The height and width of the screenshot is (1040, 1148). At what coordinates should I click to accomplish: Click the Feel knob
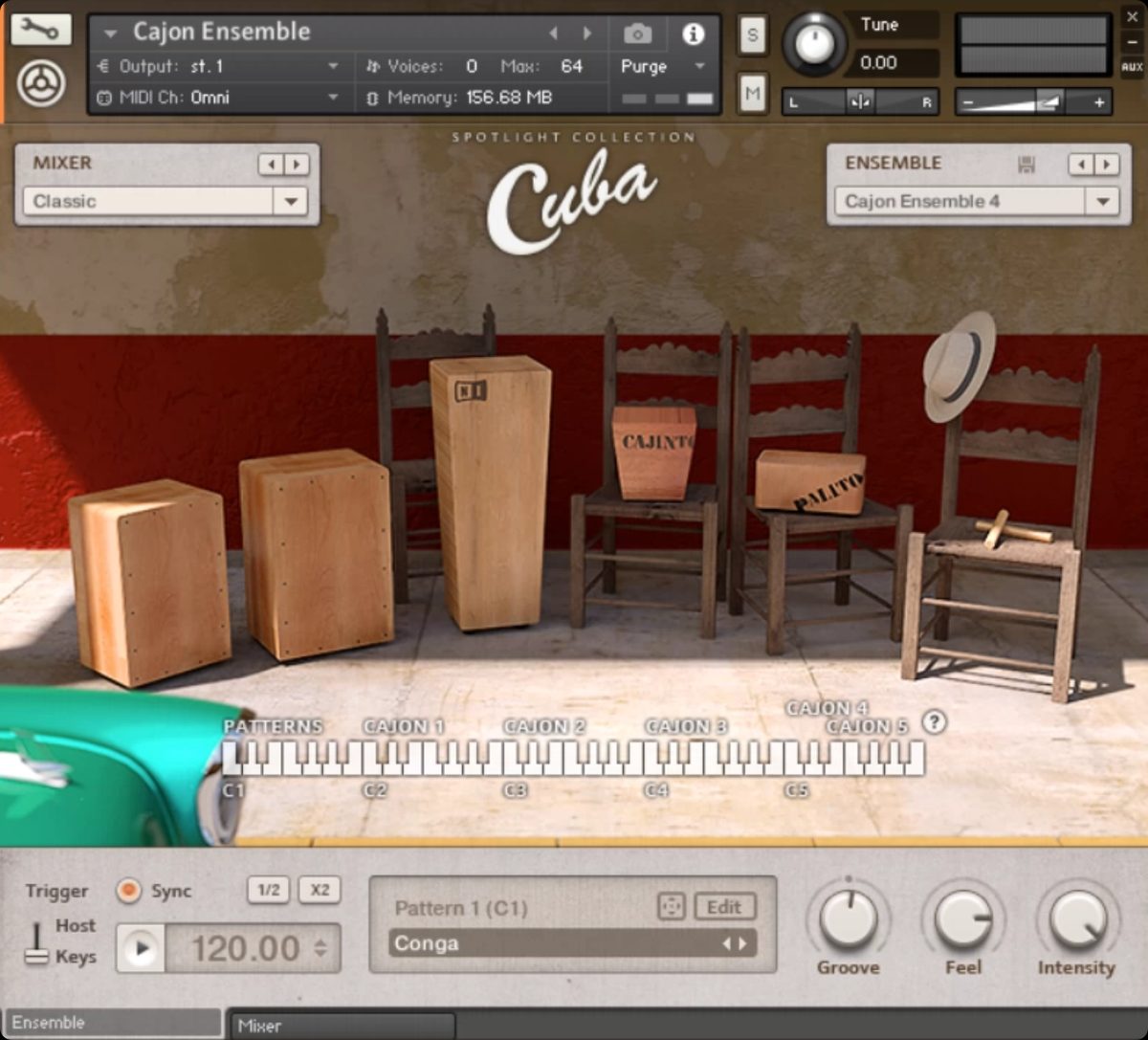[962, 918]
